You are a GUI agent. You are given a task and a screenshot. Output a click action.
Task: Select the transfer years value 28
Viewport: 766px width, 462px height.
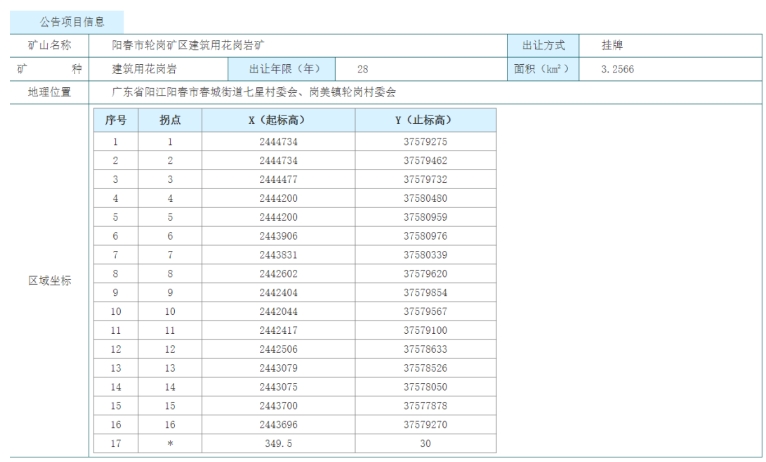click(x=362, y=69)
